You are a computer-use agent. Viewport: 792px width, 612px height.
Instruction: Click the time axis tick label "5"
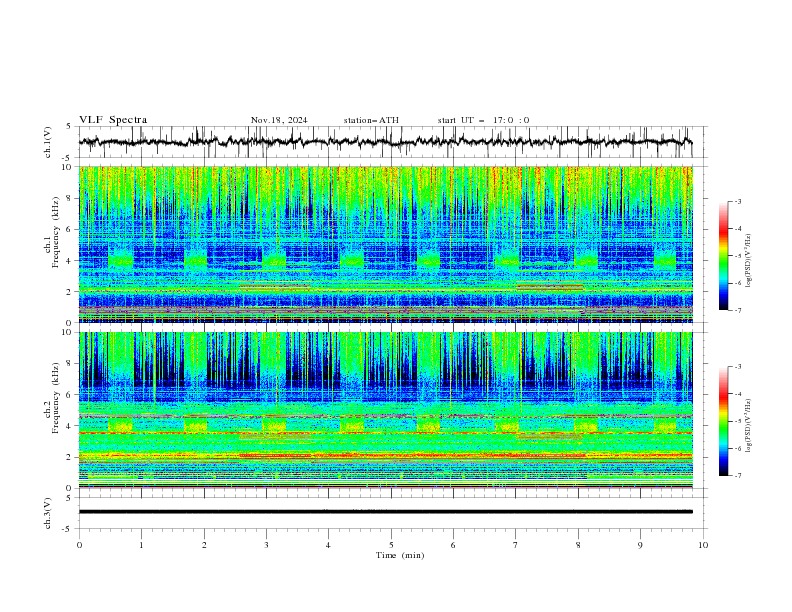[391, 545]
